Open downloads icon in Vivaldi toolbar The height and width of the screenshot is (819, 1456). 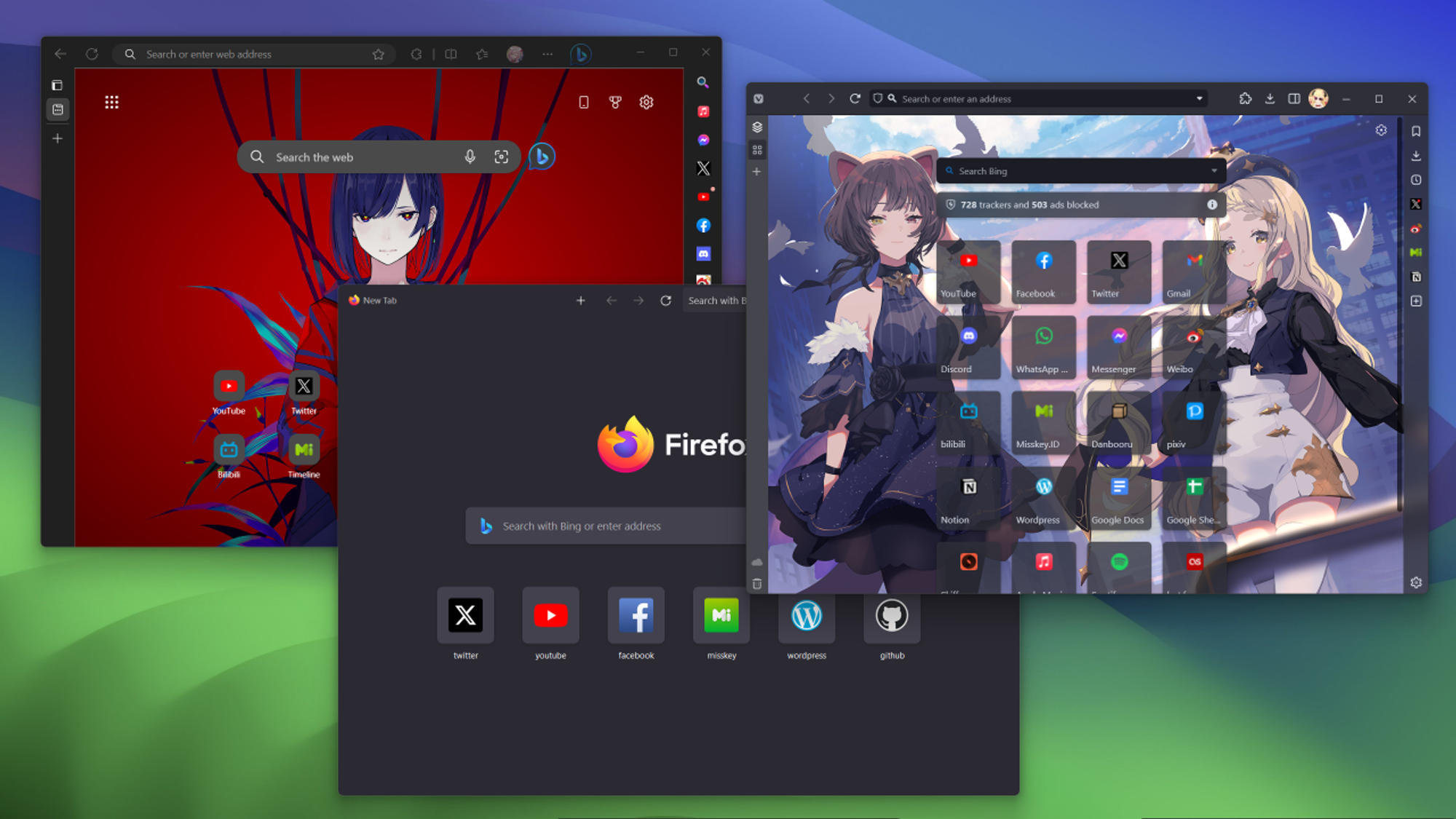pos(1270,98)
